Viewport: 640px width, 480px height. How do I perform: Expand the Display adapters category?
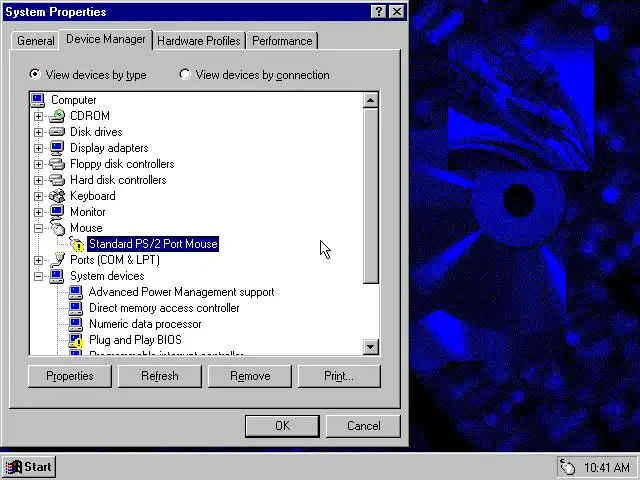pyautogui.click(x=38, y=148)
